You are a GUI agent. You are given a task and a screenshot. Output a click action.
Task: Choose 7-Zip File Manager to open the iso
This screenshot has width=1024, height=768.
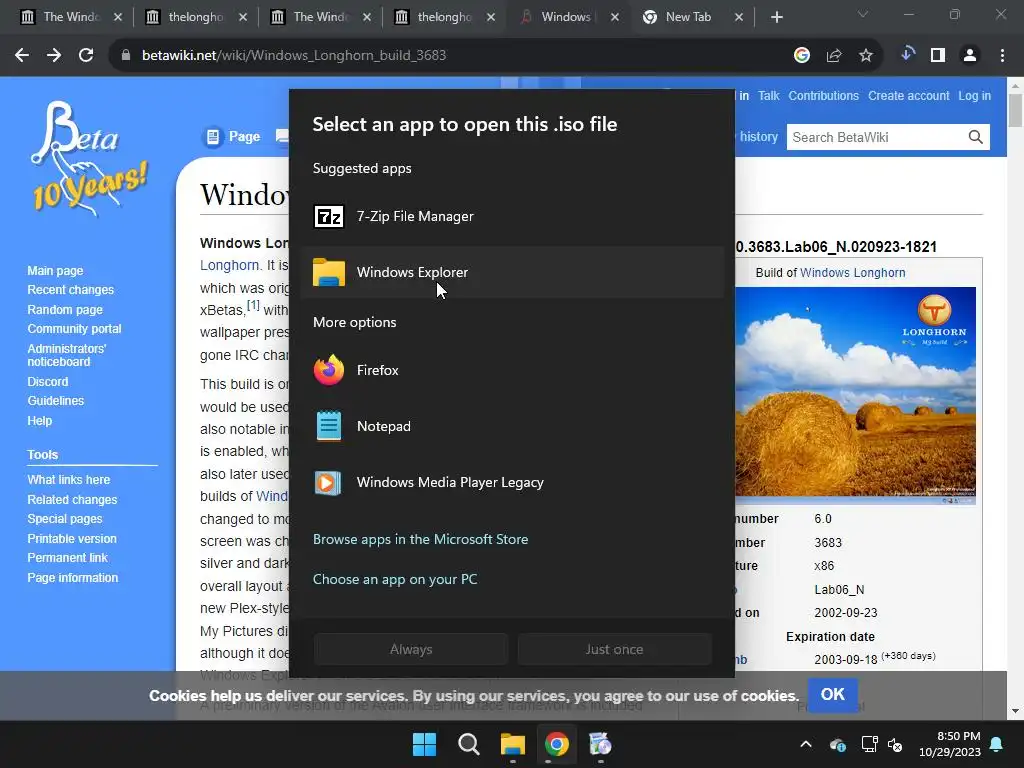(x=512, y=216)
